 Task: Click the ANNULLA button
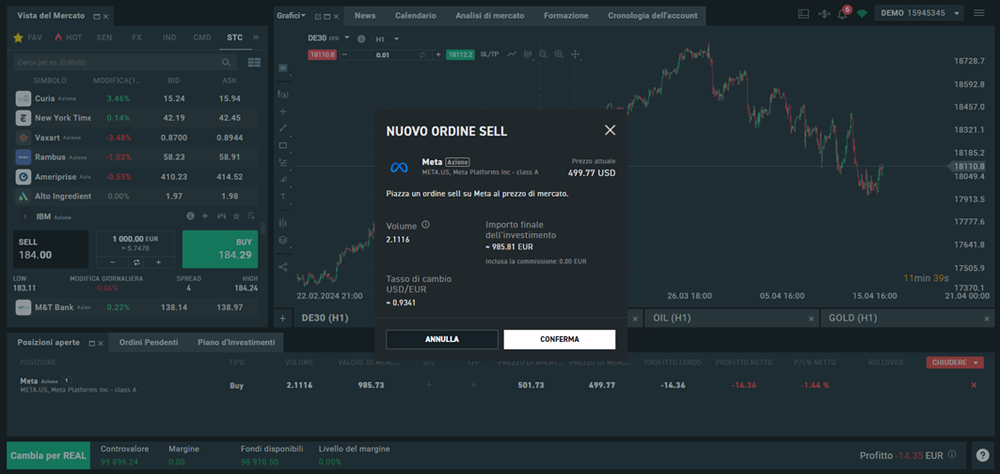click(442, 339)
